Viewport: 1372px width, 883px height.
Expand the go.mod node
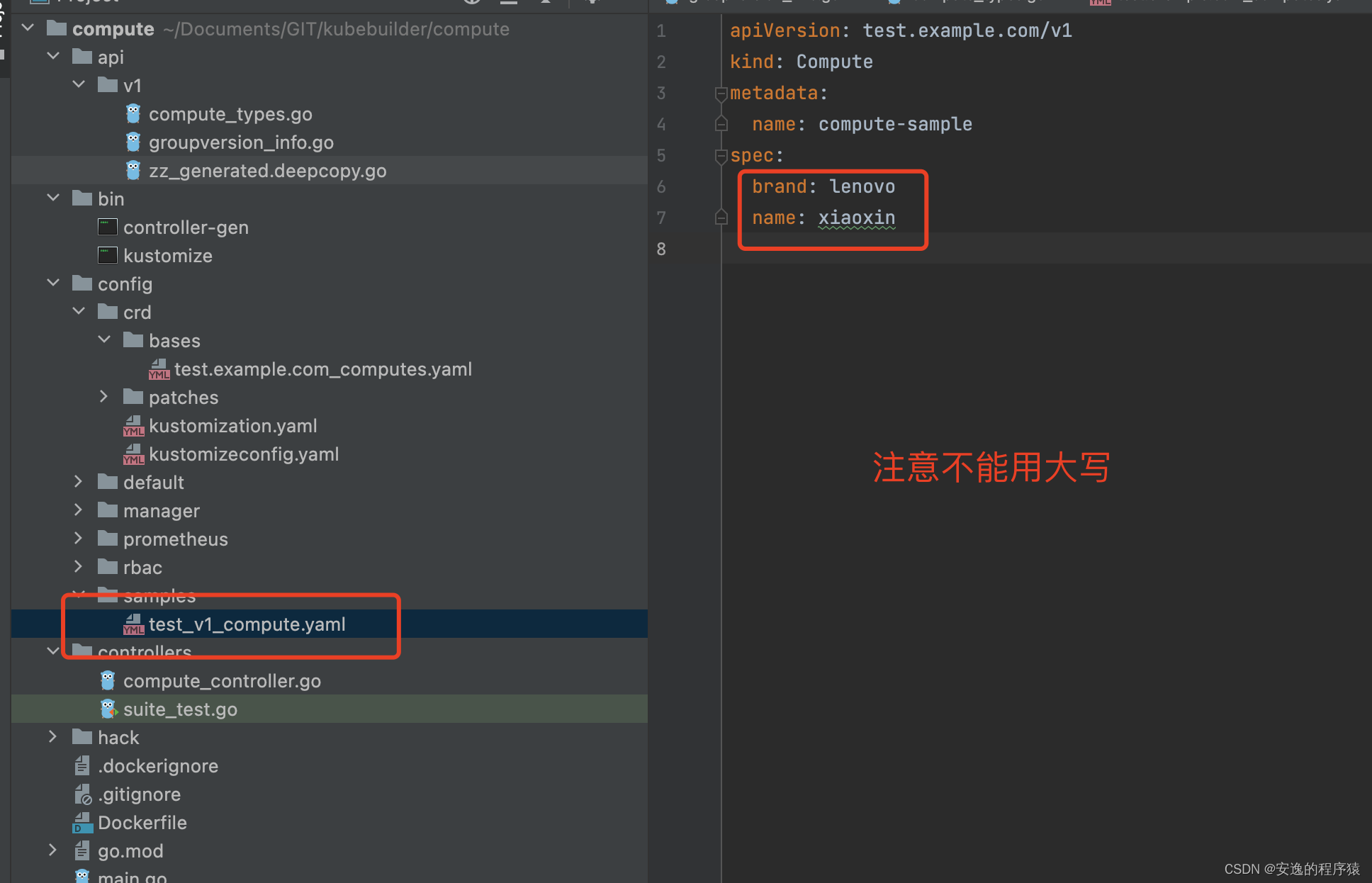click(52, 850)
